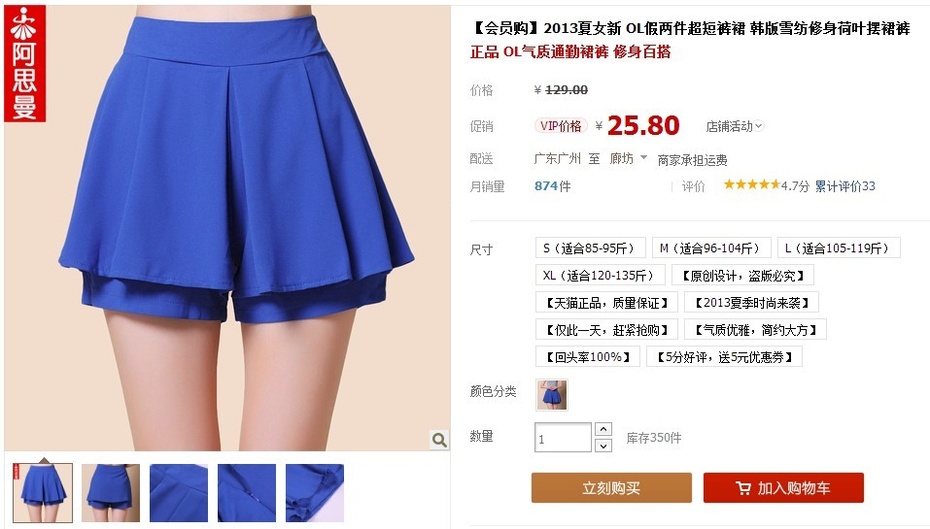This screenshot has height=529, width=930.
Task: Select the 【回头率100%】 option tag
Action: point(587,357)
